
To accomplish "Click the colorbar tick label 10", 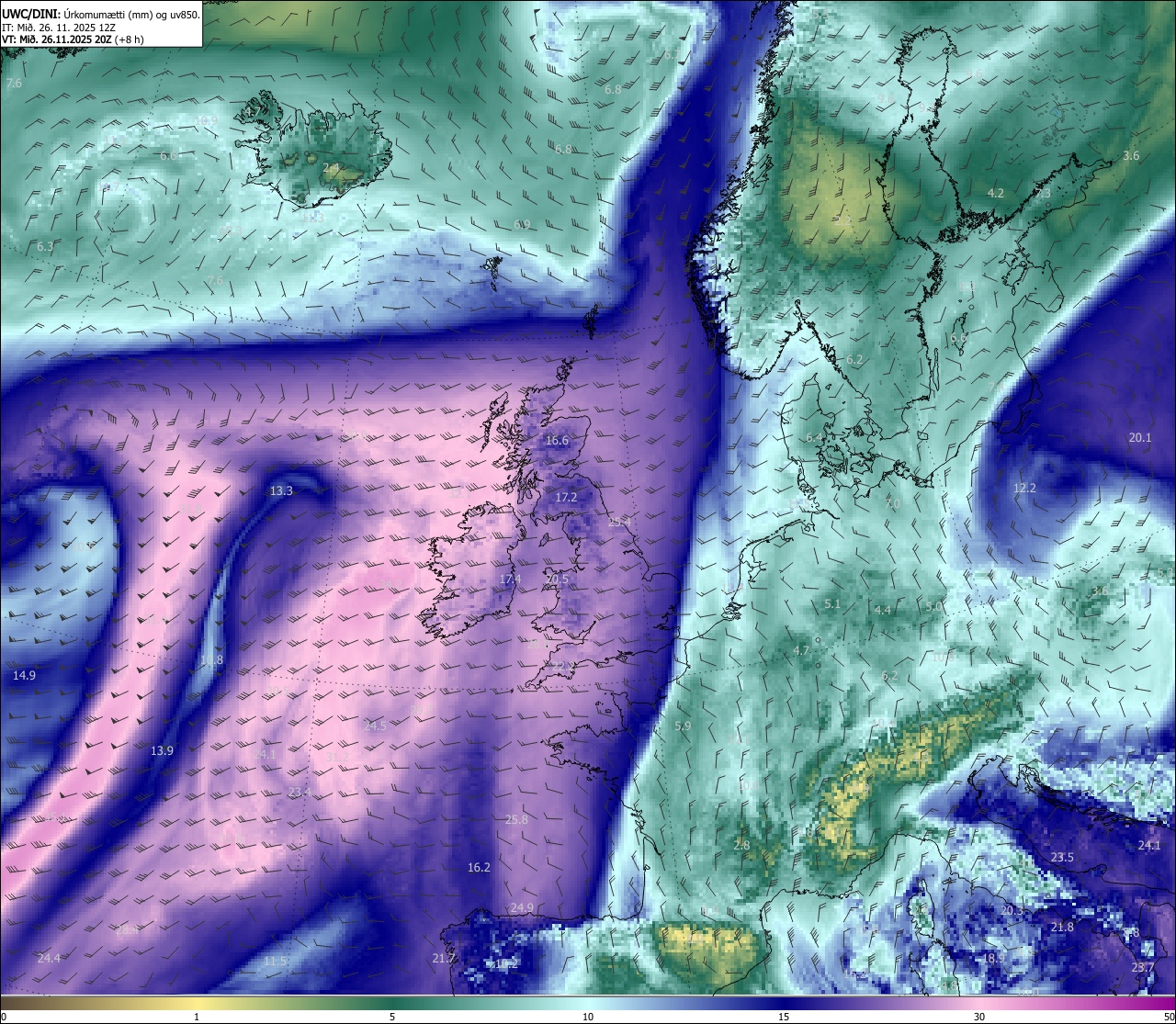I will point(588,1016).
